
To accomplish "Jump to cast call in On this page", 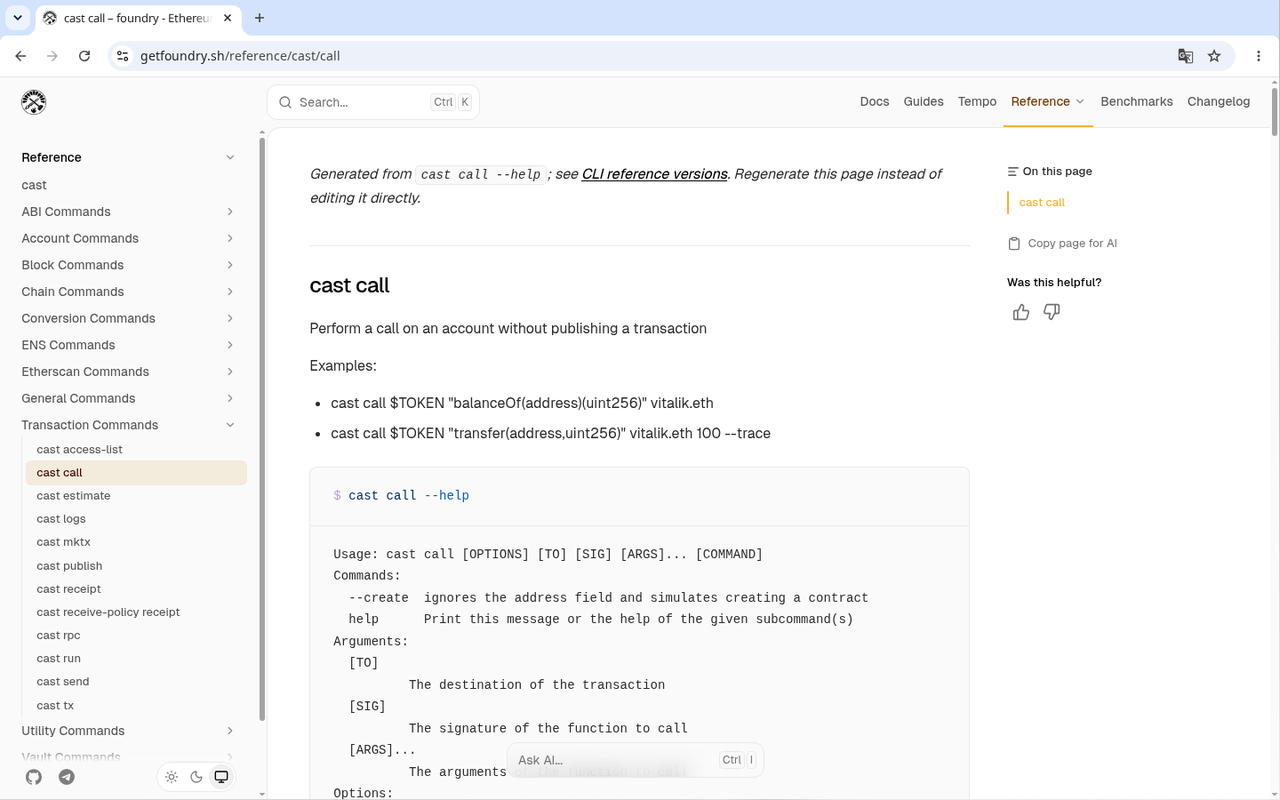I will tap(1042, 202).
